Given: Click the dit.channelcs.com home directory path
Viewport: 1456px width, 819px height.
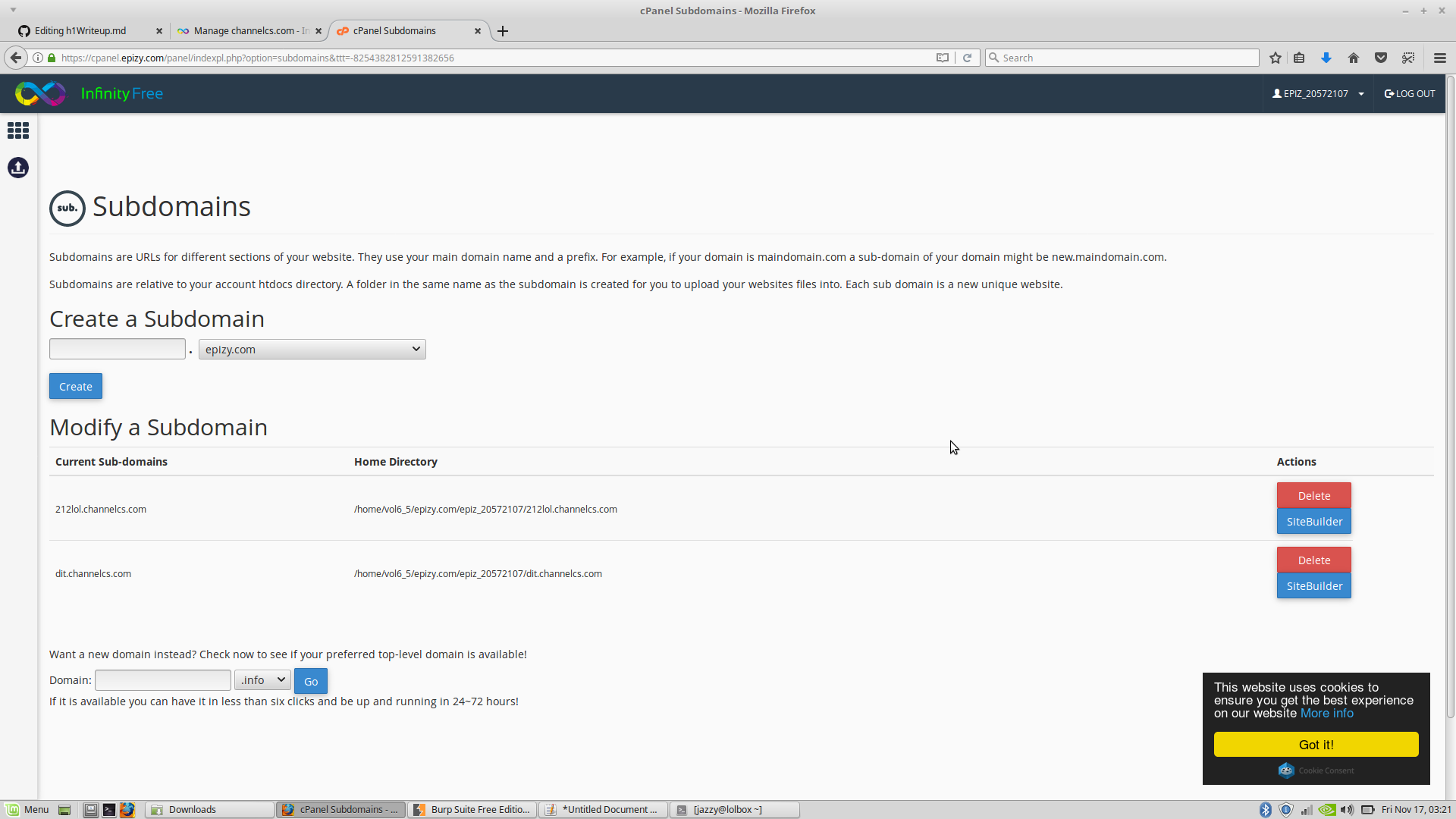Looking at the screenshot, I should [x=478, y=573].
